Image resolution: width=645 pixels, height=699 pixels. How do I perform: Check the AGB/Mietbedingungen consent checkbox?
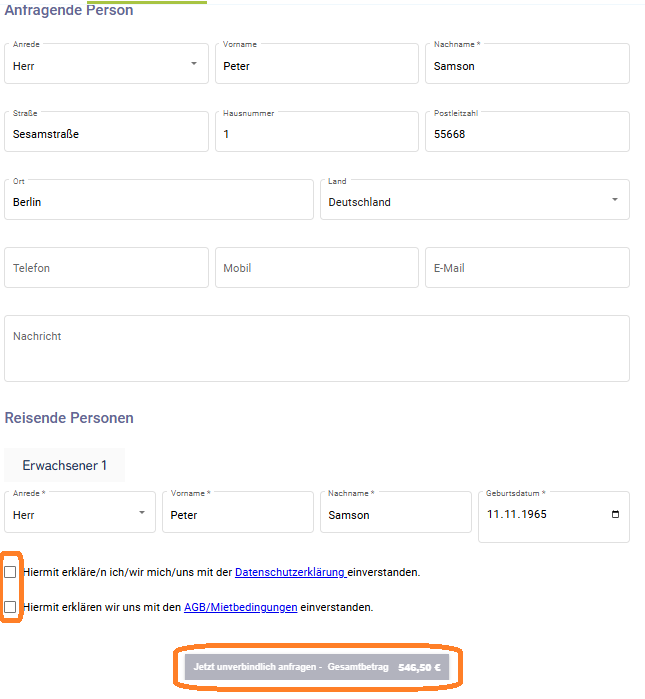[x=10, y=607]
